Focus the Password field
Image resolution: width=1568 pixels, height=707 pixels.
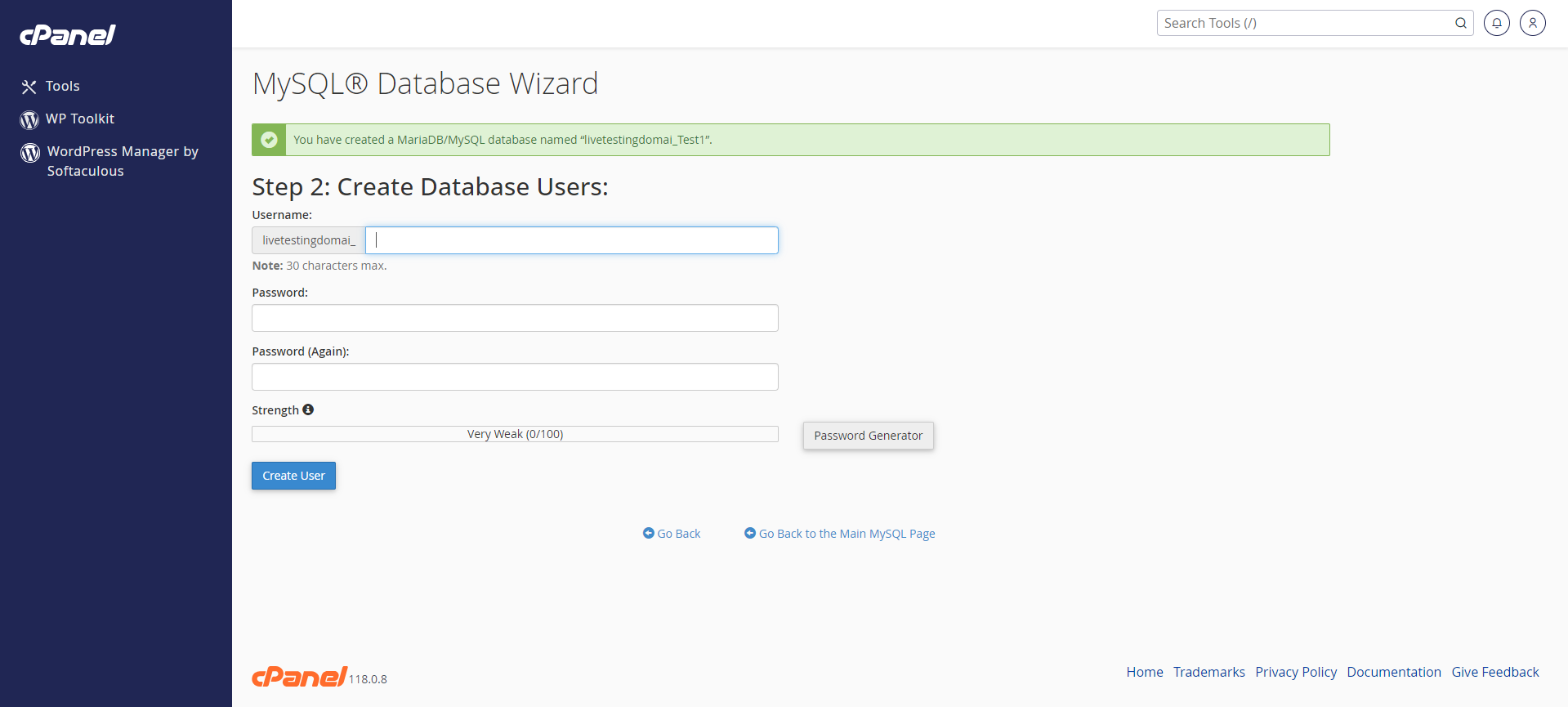point(515,318)
